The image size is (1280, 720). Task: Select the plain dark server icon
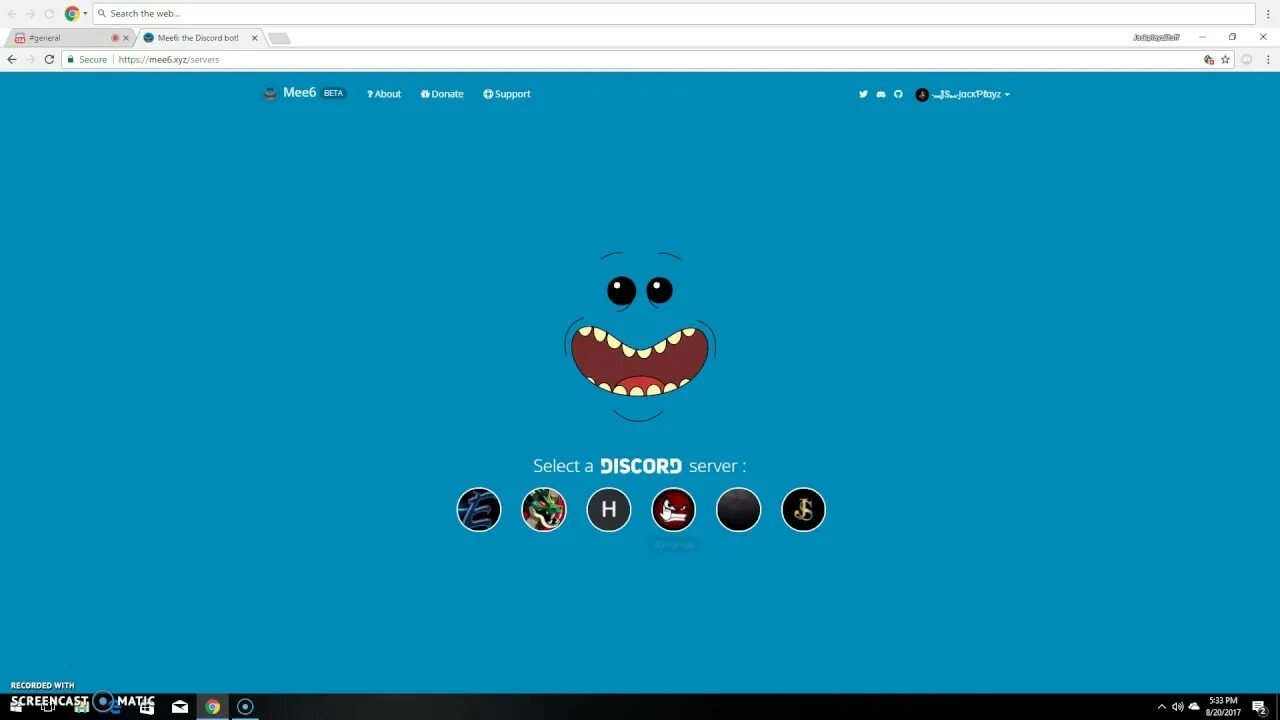[739, 510]
